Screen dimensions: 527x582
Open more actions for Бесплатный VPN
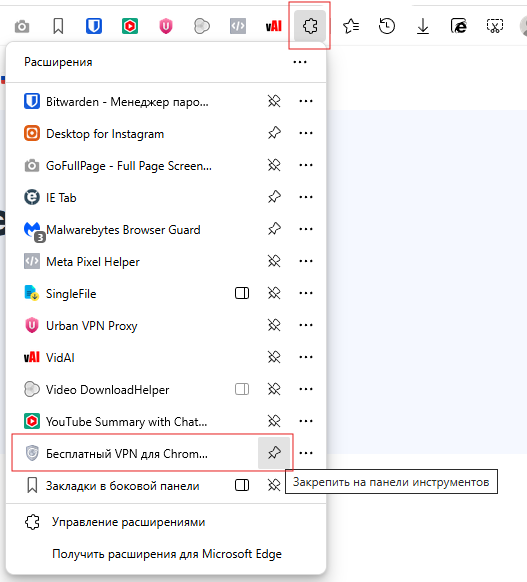306,453
